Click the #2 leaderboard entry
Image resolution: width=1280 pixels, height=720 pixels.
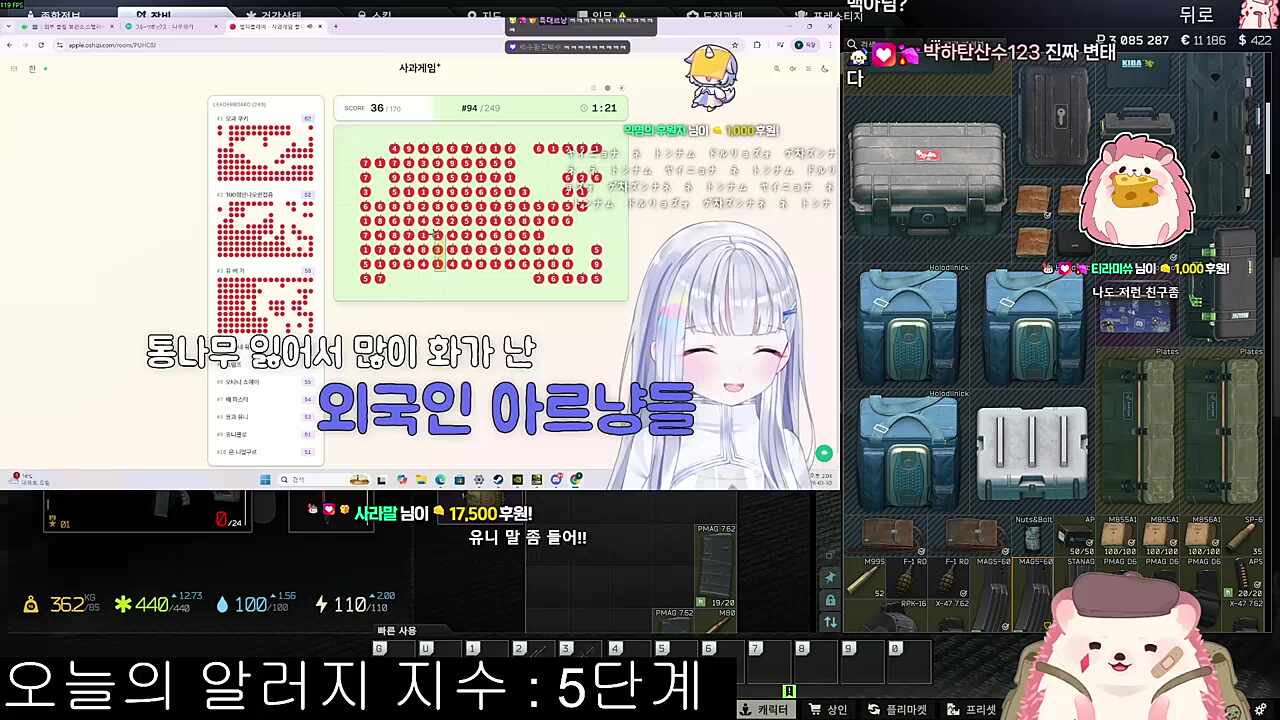point(265,224)
